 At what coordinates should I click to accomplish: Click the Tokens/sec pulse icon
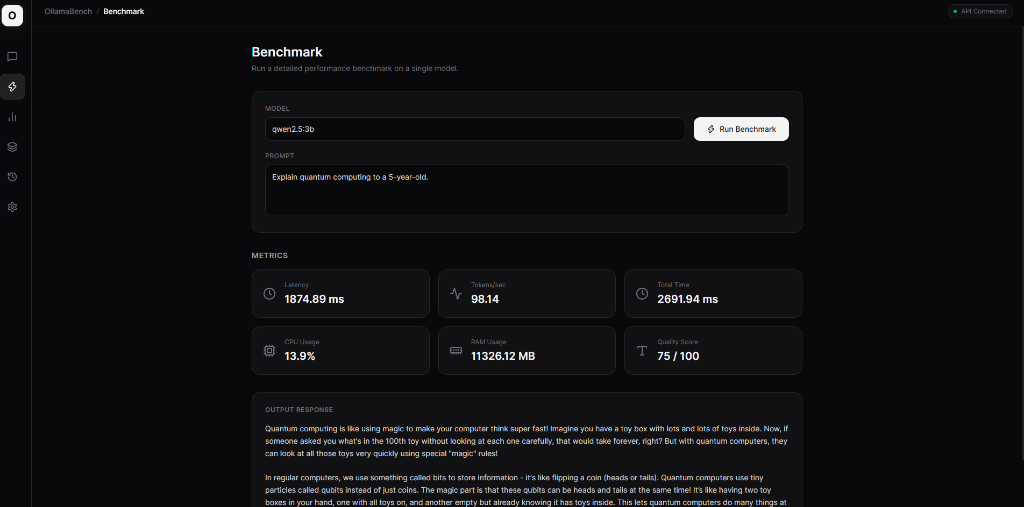(x=456, y=293)
